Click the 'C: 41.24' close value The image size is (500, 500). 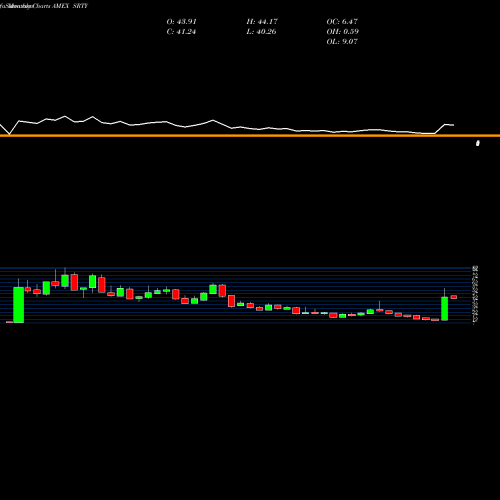click(x=181, y=32)
